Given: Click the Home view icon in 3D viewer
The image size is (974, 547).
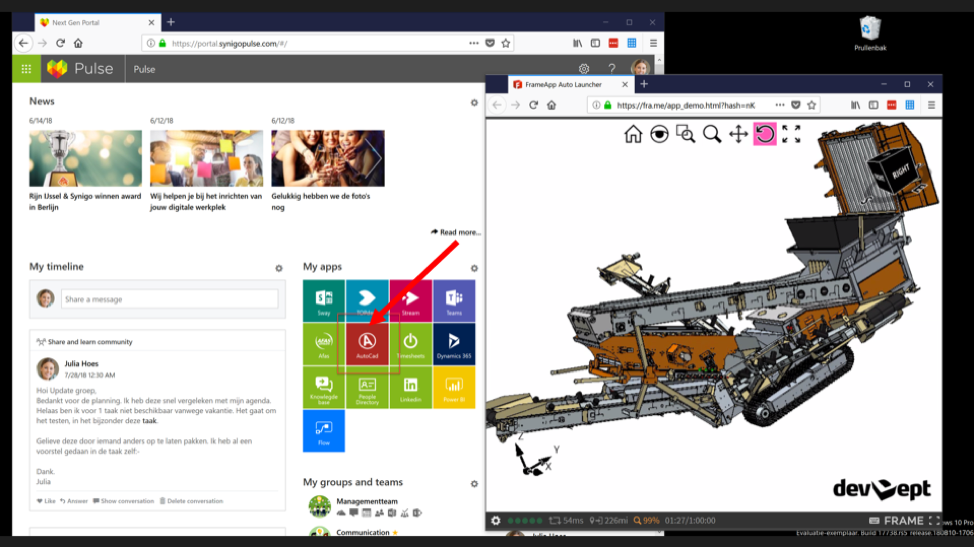Looking at the screenshot, I should (633, 134).
